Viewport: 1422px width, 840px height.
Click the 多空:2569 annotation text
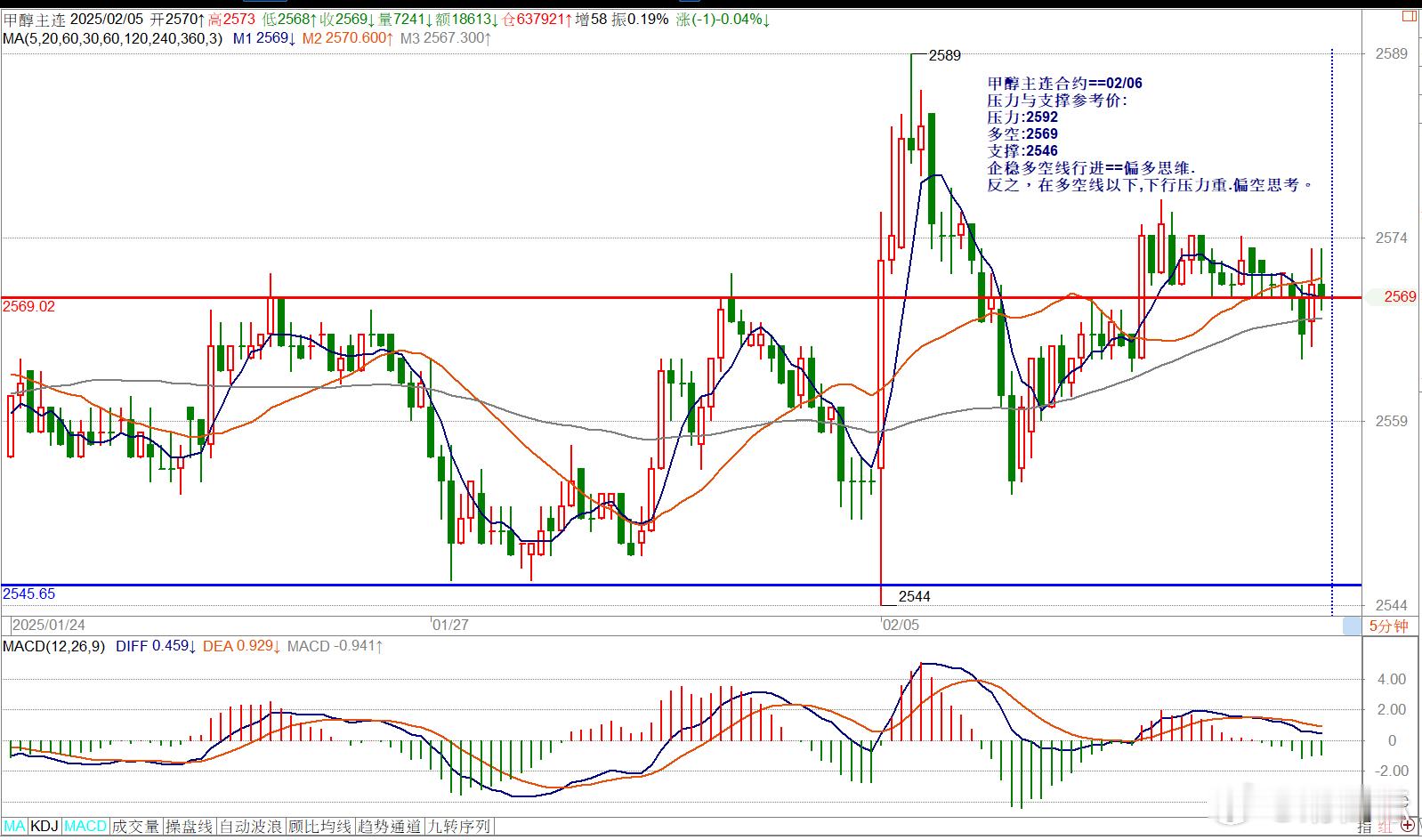click(x=1022, y=133)
